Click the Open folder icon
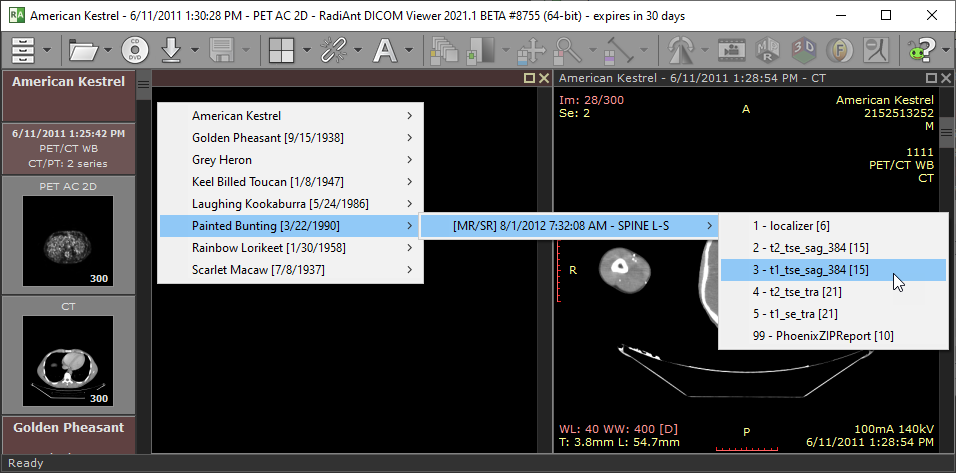The image size is (956, 473). click(x=84, y=50)
